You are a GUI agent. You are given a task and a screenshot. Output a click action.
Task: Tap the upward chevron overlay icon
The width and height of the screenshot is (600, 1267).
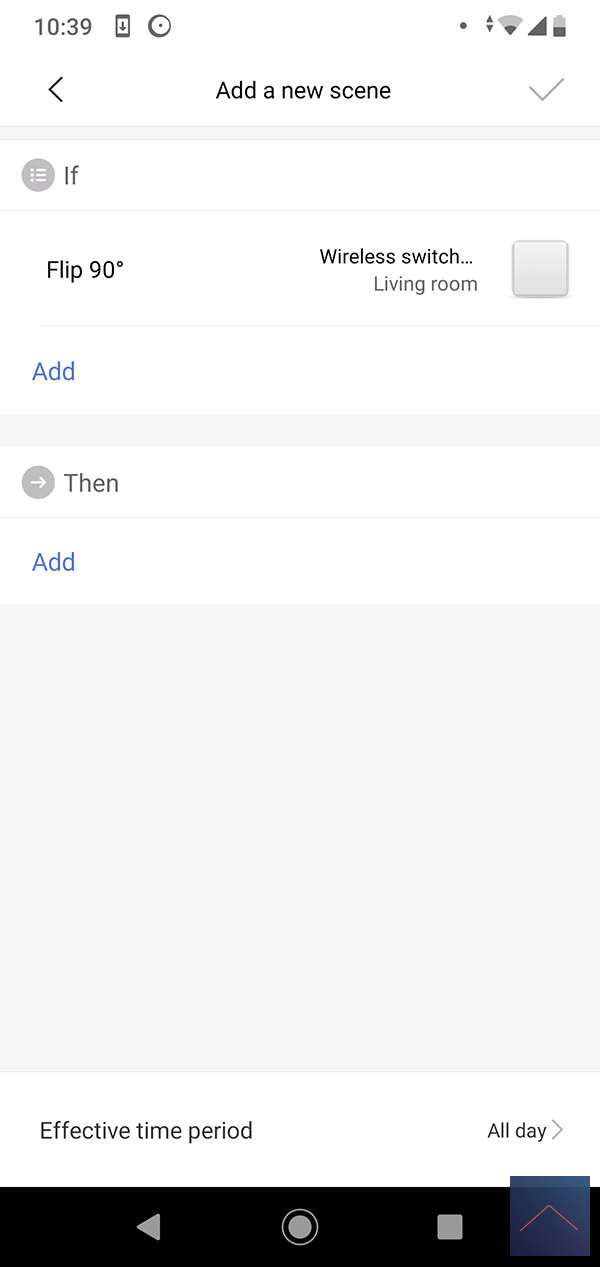tap(549, 1217)
